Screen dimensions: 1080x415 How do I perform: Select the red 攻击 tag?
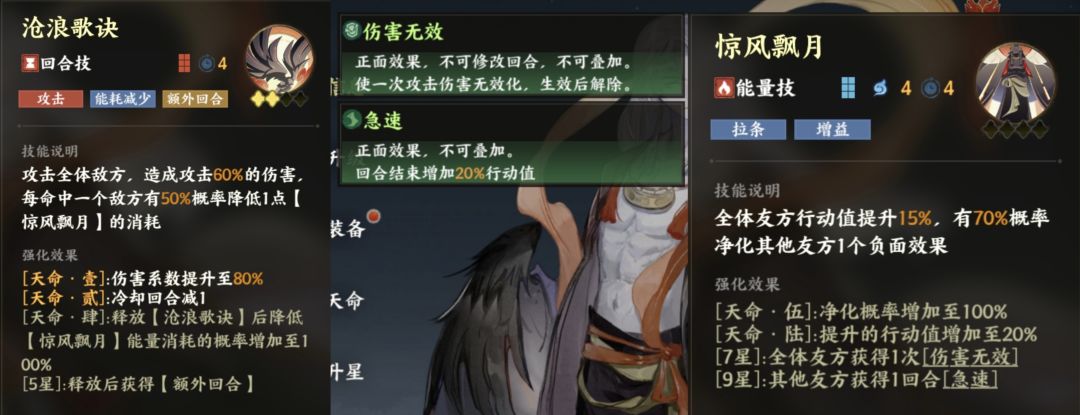click(51, 99)
